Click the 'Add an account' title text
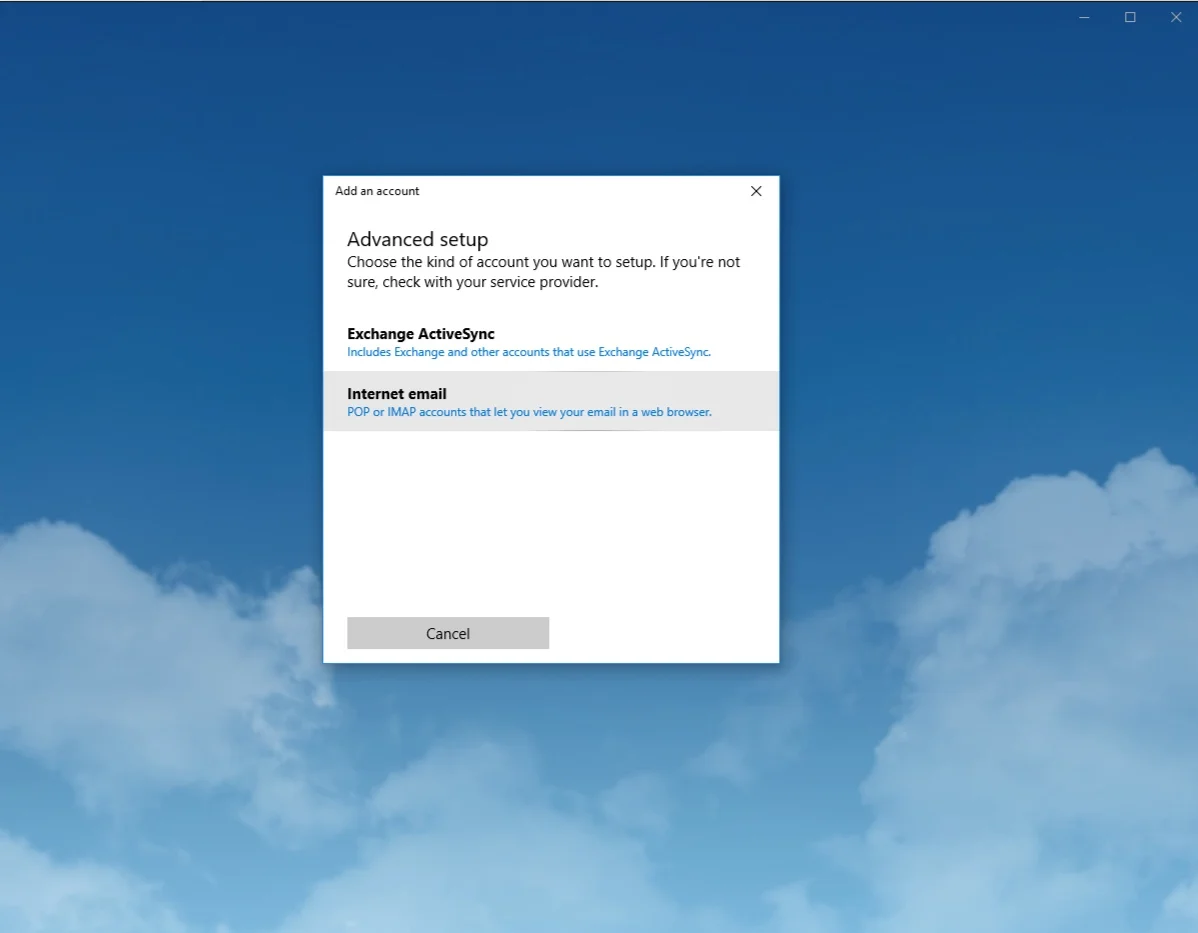 (377, 191)
